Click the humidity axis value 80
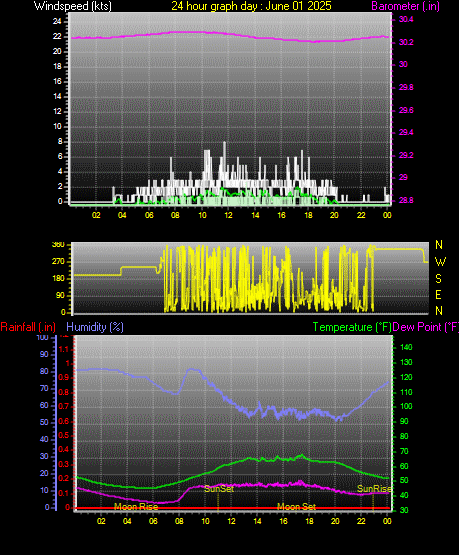The height and width of the screenshot is (555, 459). pyautogui.click(x=44, y=372)
